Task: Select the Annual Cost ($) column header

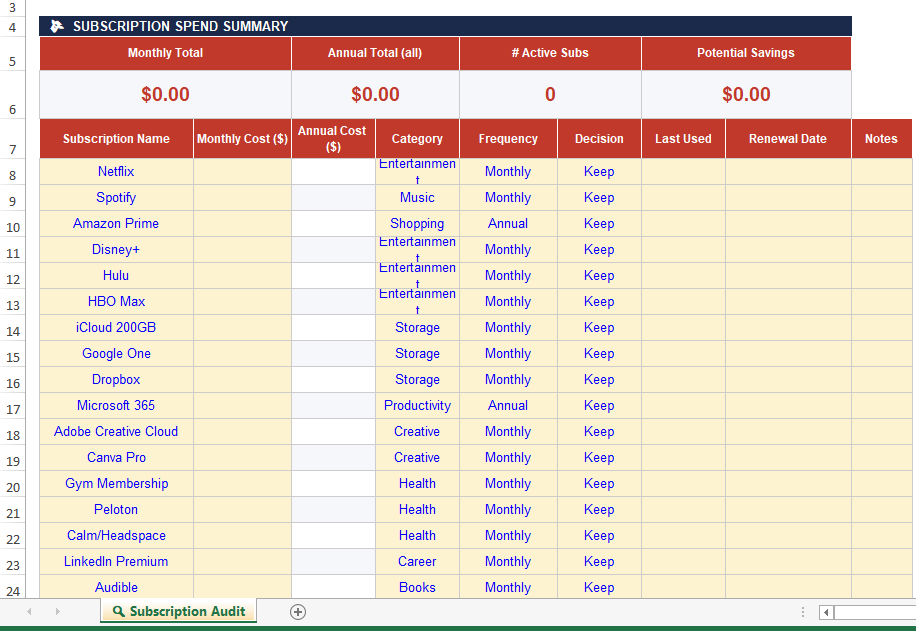Action: pos(333,139)
